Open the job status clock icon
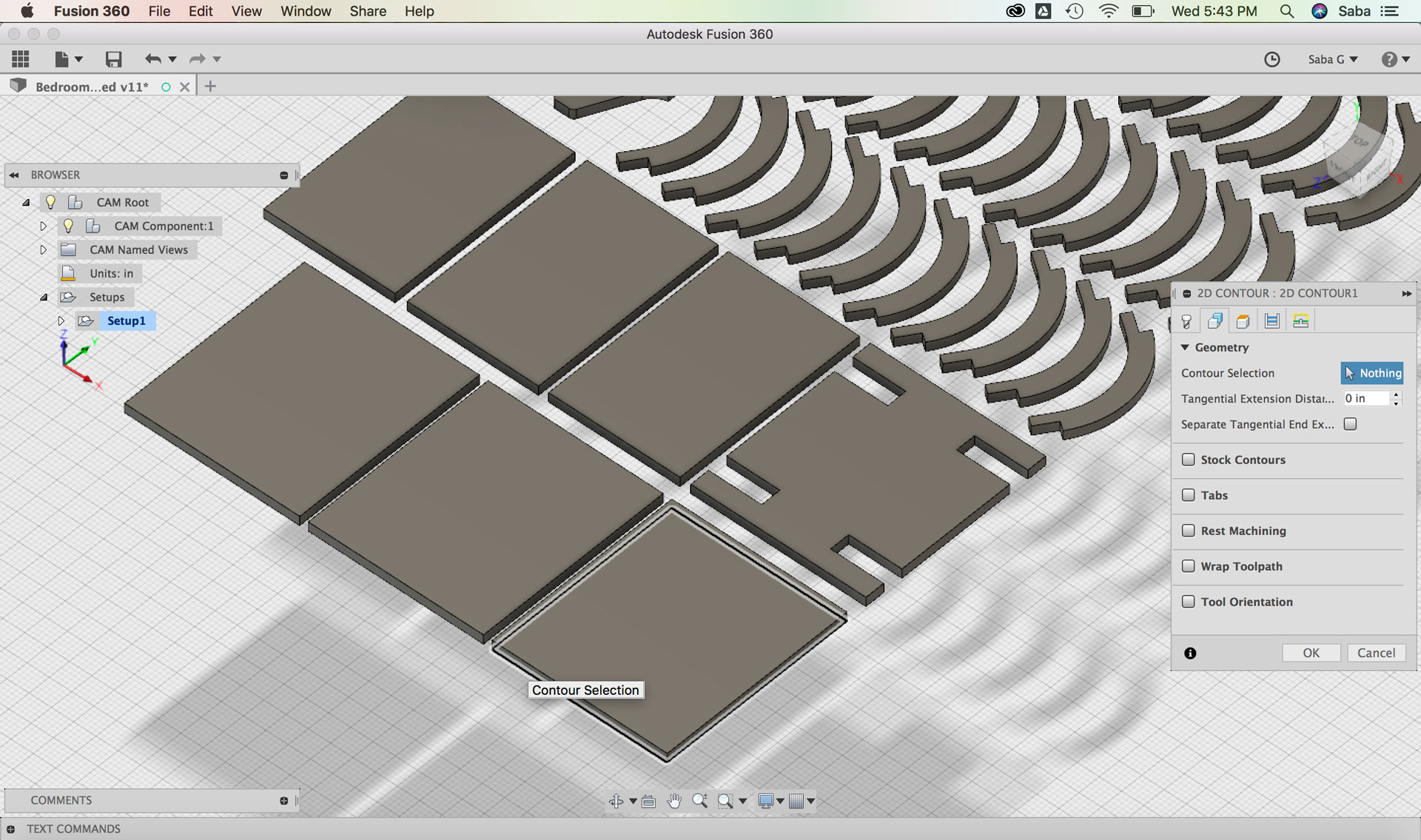 click(x=1271, y=59)
